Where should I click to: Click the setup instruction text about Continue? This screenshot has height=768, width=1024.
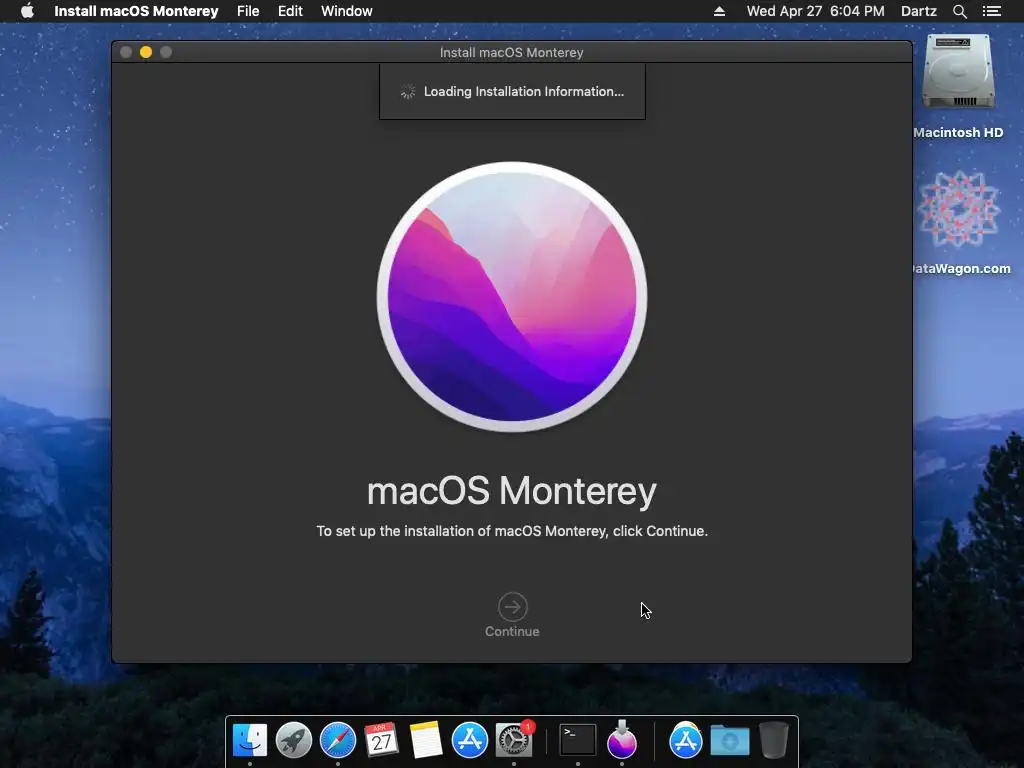512,531
